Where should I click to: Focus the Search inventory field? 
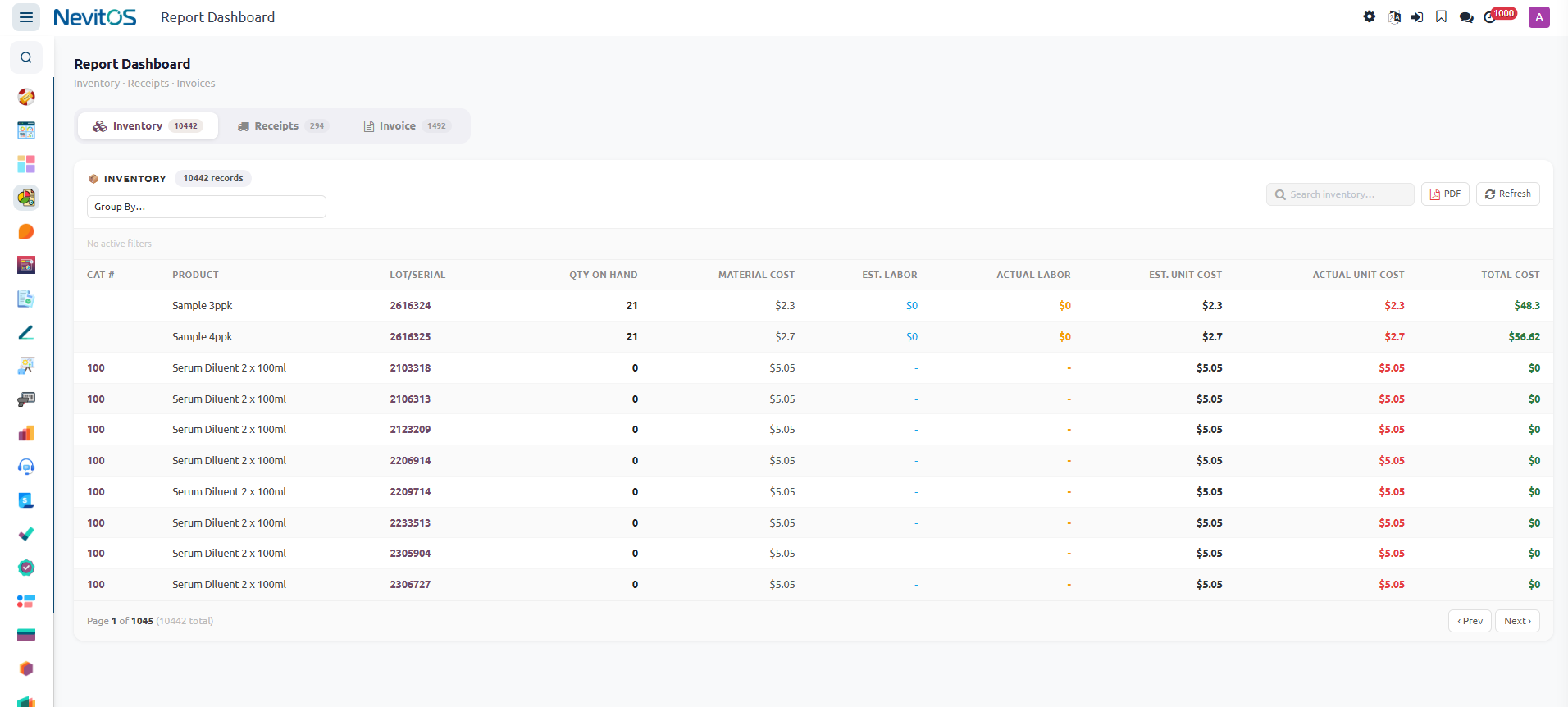click(1340, 194)
